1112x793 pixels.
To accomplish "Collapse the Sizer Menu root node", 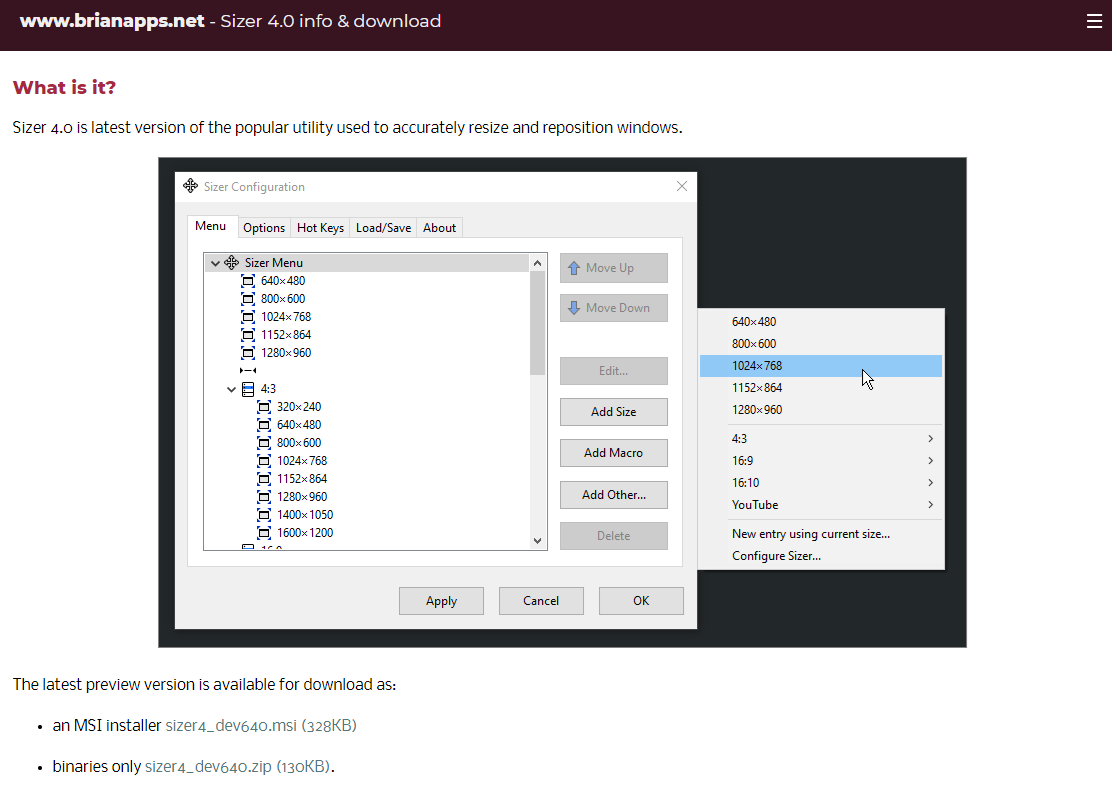I will [215, 263].
